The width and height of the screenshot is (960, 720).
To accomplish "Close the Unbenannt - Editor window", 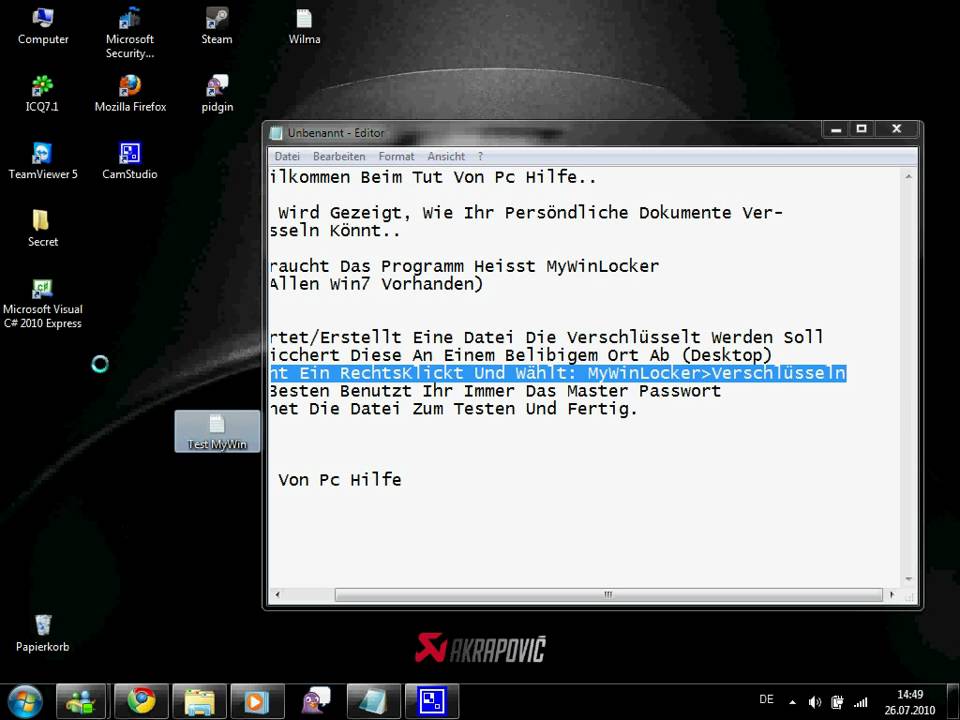I will [897, 129].
